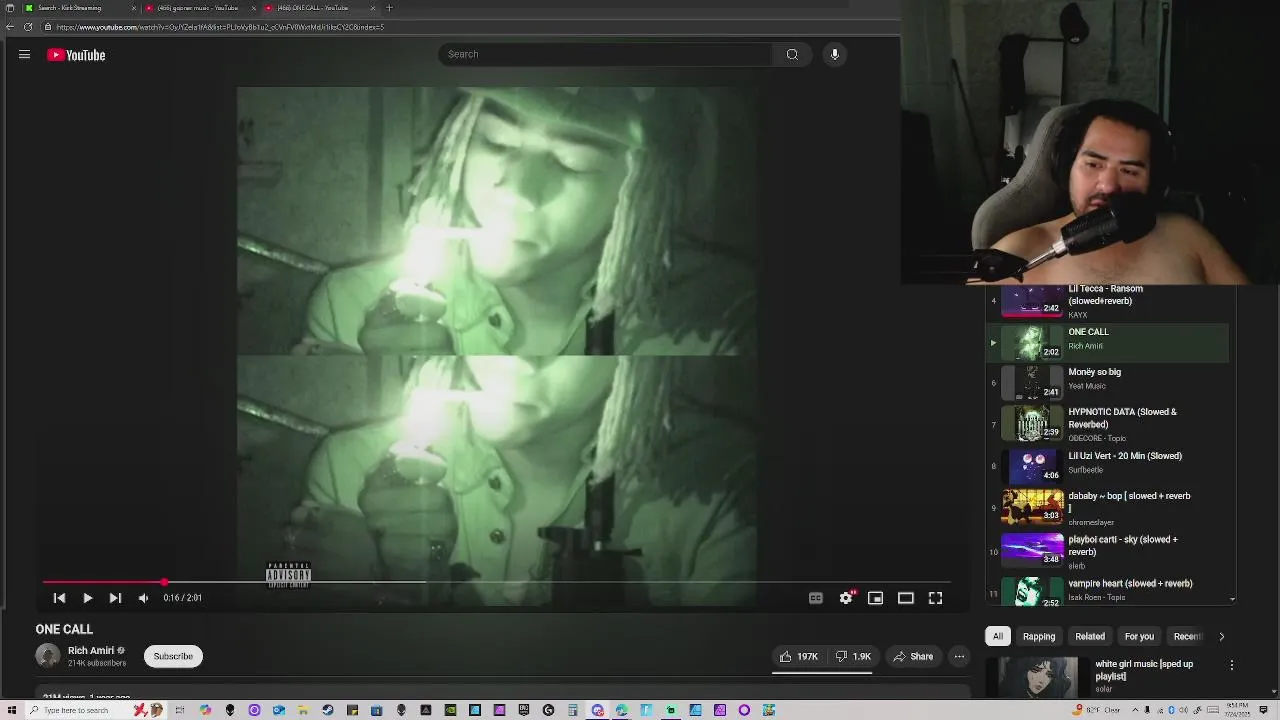Reload the current page
The image size is (1280, 720).
[27, 27]
